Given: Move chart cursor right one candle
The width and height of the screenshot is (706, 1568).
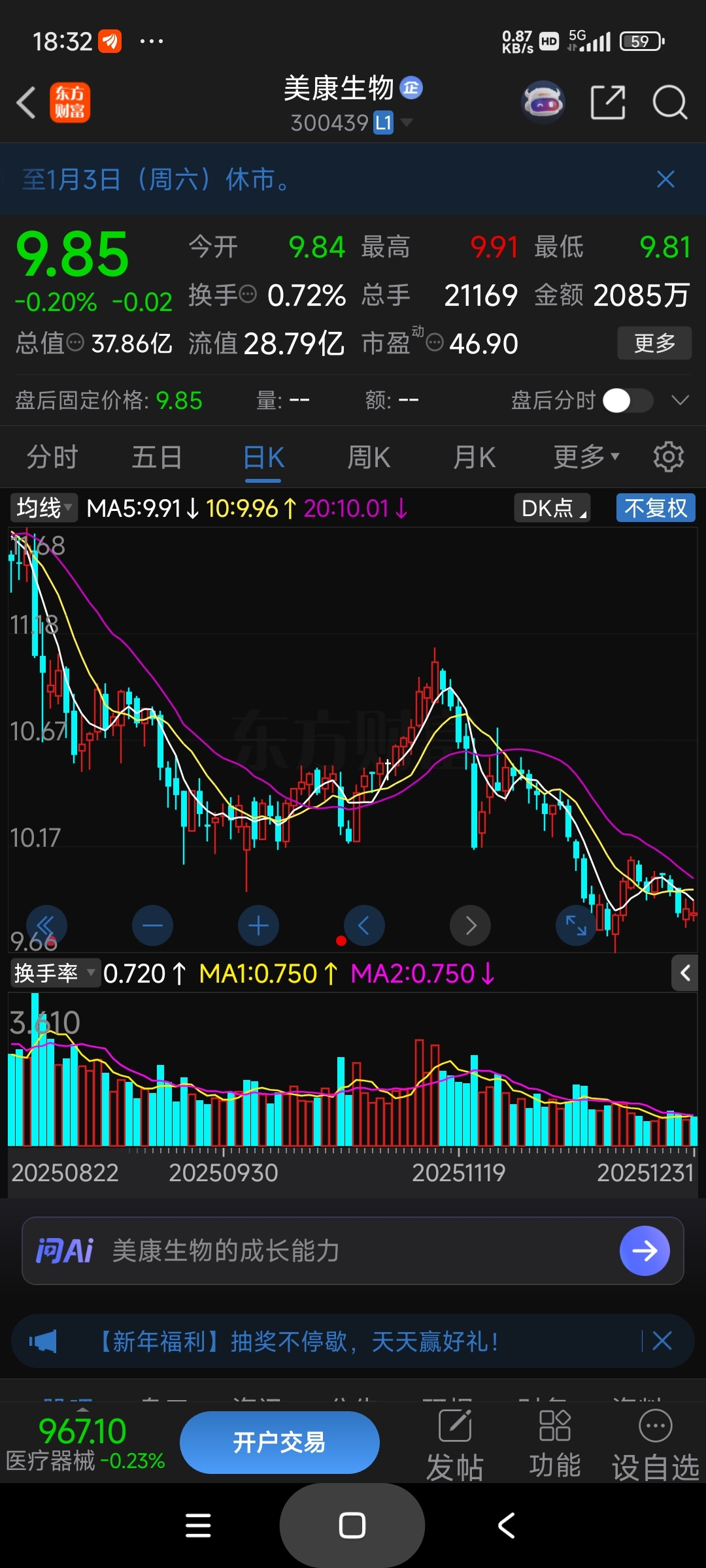Looking at the screenshot, I should coord(470,925).
